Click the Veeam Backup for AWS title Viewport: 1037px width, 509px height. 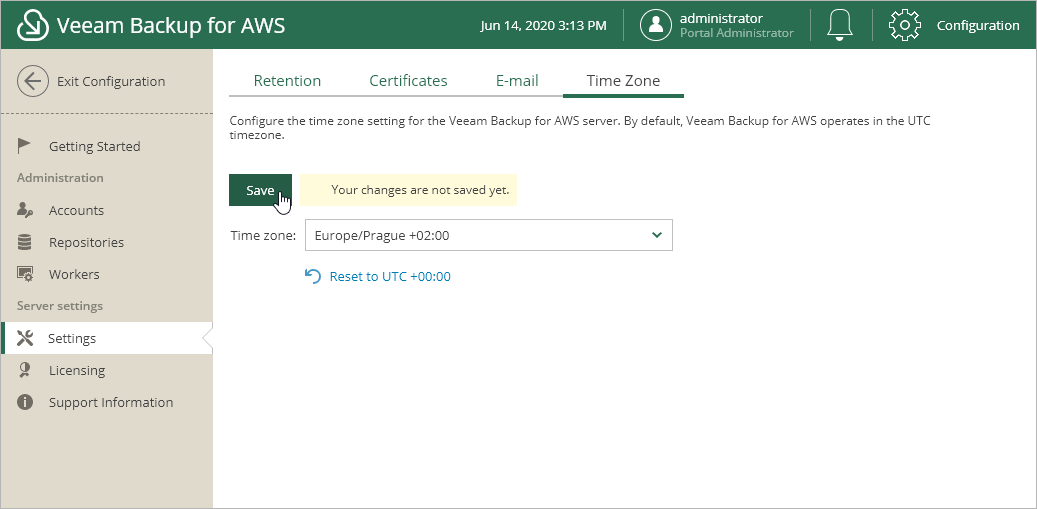click(x=171, y=25)
